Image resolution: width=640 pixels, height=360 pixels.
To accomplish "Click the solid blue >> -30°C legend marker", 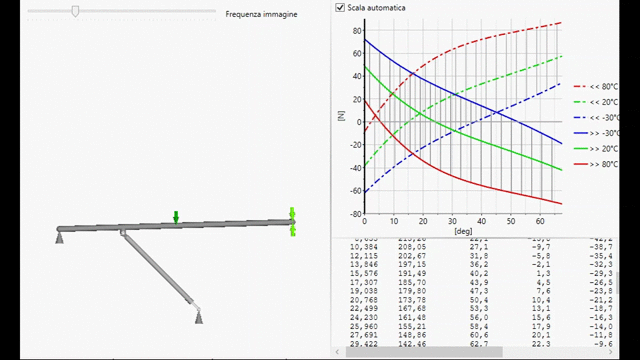I will click(580, 133).
